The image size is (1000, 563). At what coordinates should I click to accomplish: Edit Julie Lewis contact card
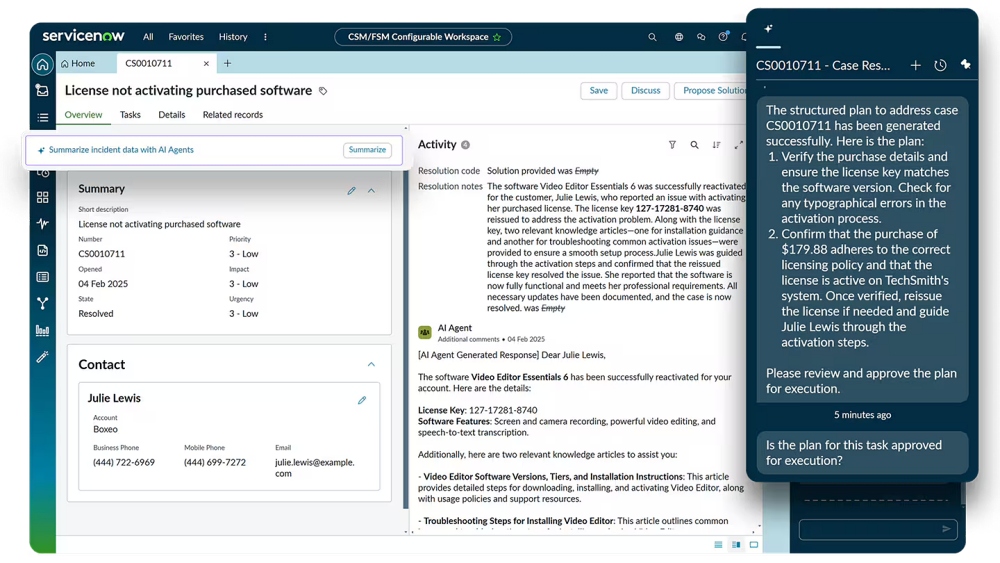pyautogui.click(x=362, y=400)
